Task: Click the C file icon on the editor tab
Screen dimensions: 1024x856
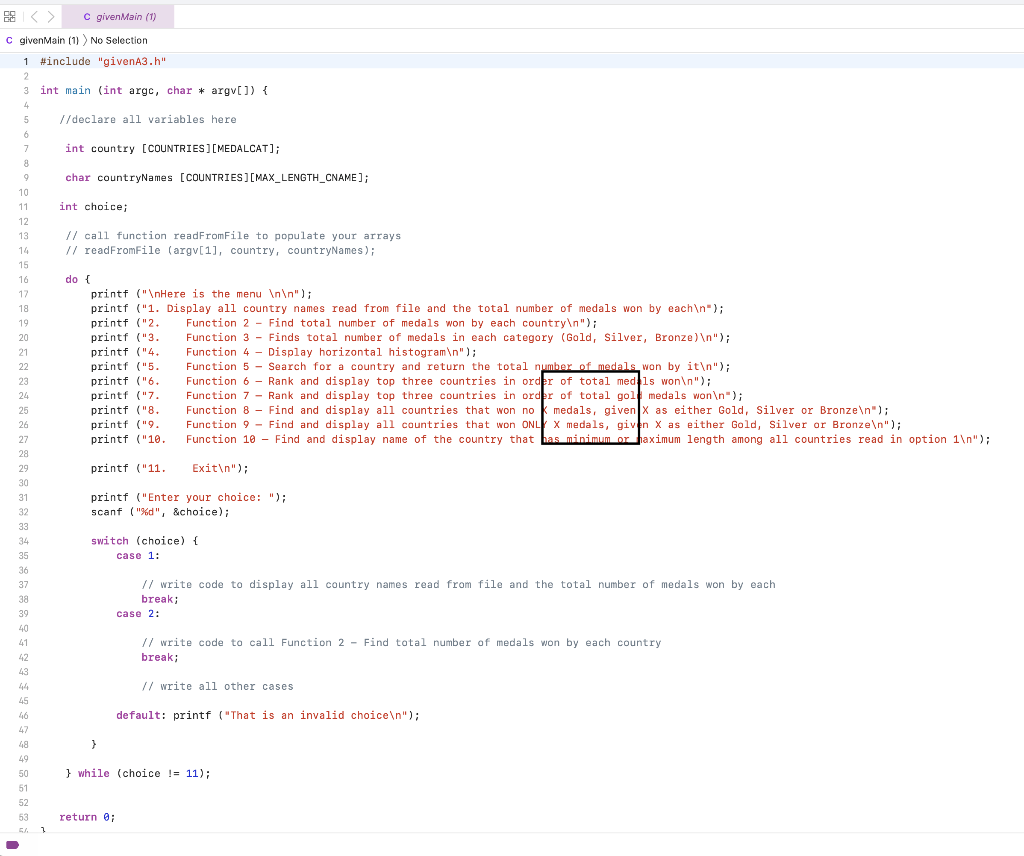Action: [x=88, y=16]
